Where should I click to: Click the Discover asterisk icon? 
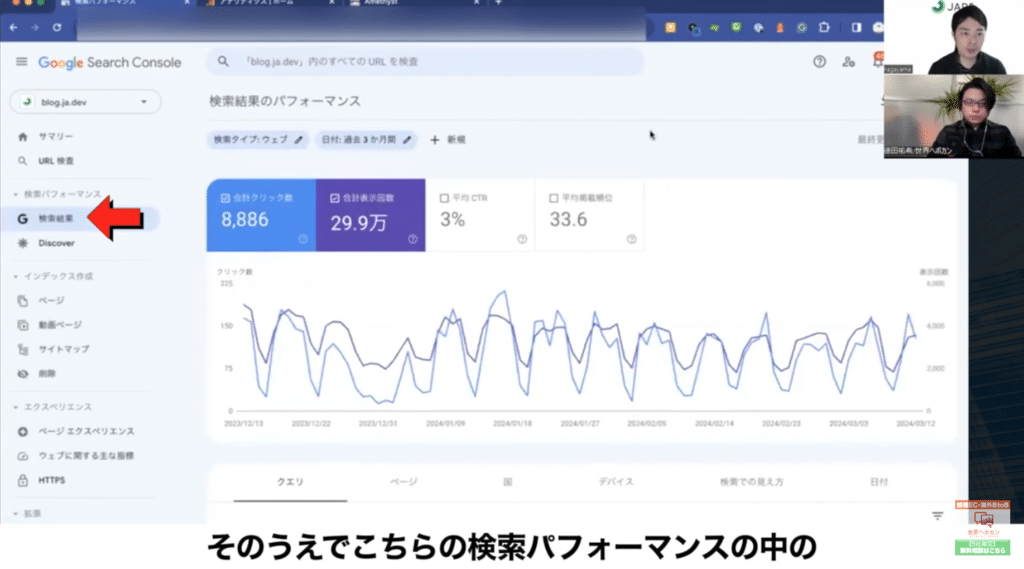click(x=23, y=243)
